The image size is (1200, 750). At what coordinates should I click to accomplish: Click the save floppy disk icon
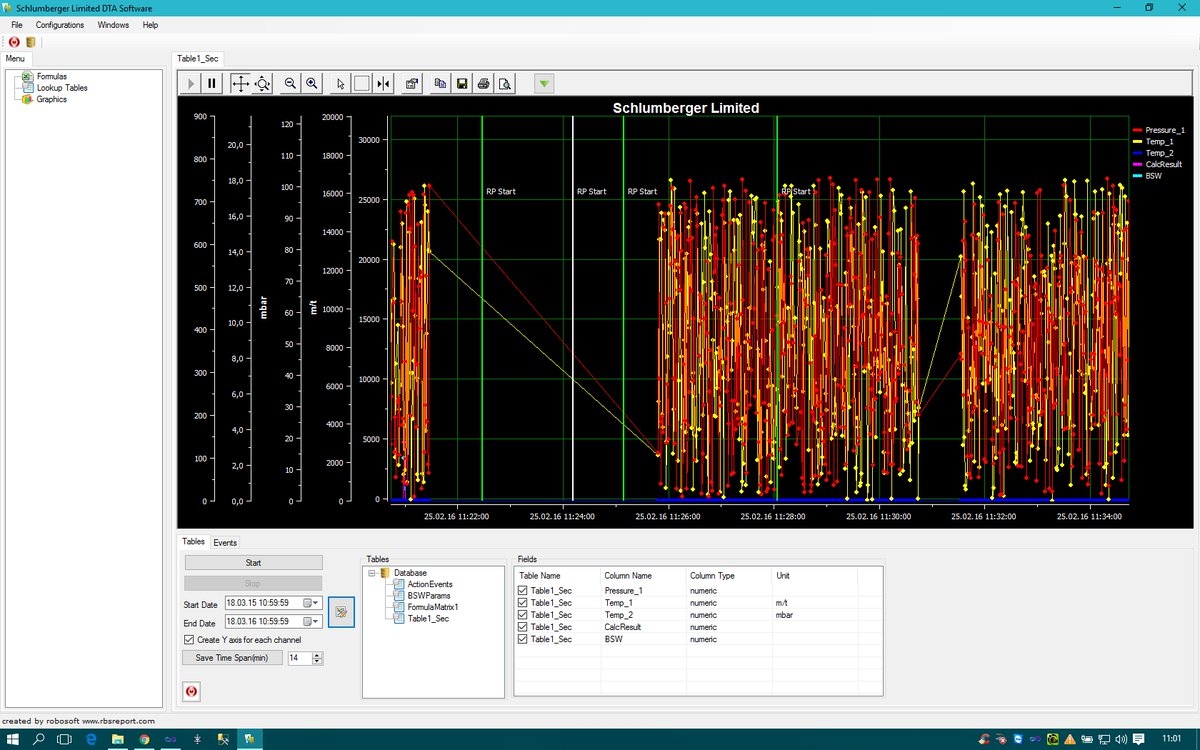click(x=462, y=84)
